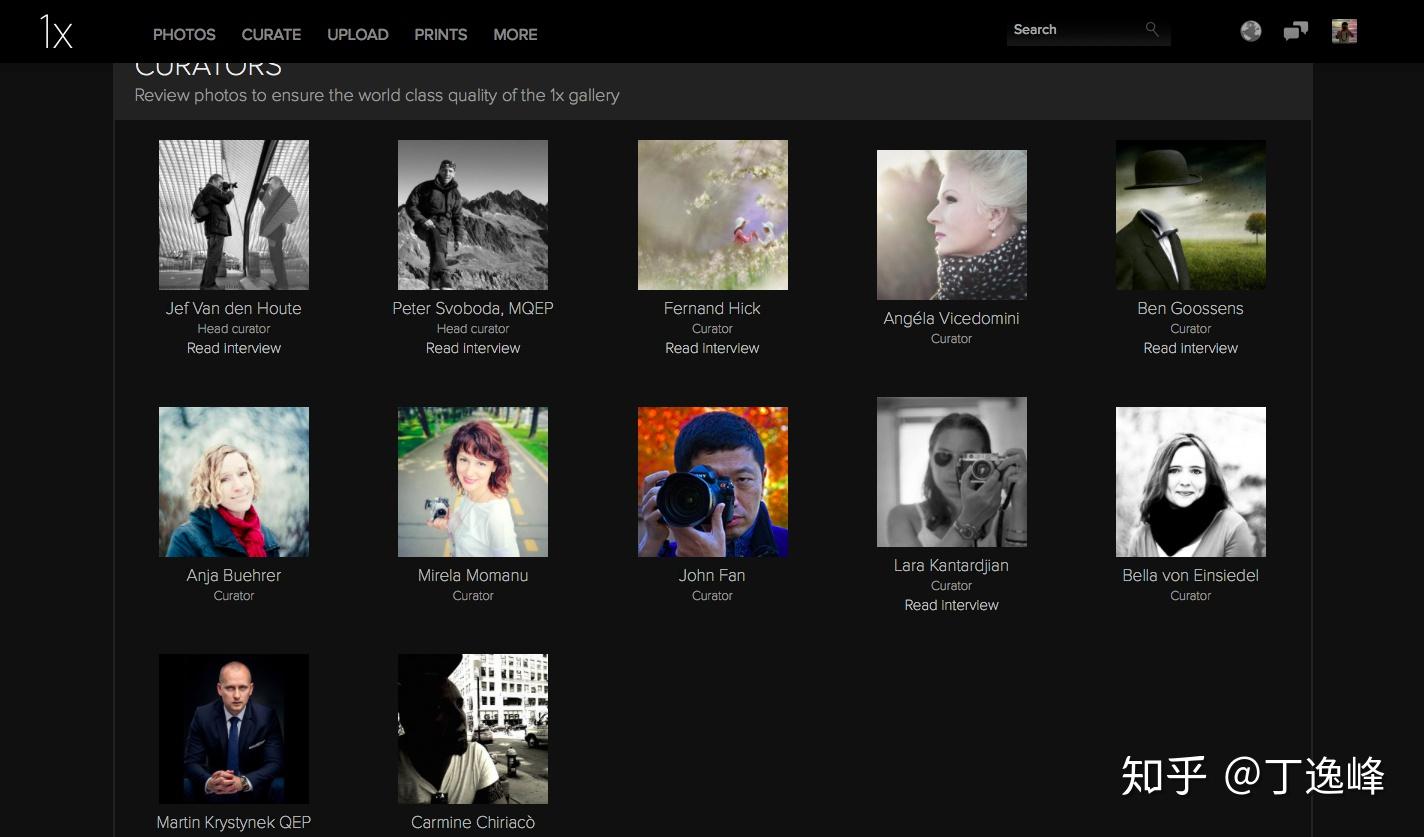Click the magnifier search icon
The image size is (1424, 837).
pos(1152,30)
